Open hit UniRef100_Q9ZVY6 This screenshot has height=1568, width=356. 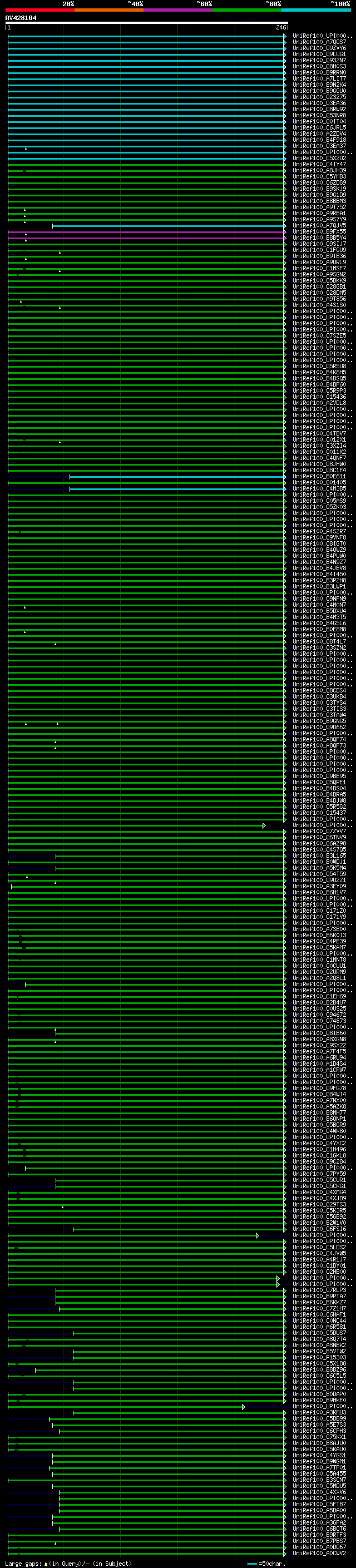tap(319, 48)
